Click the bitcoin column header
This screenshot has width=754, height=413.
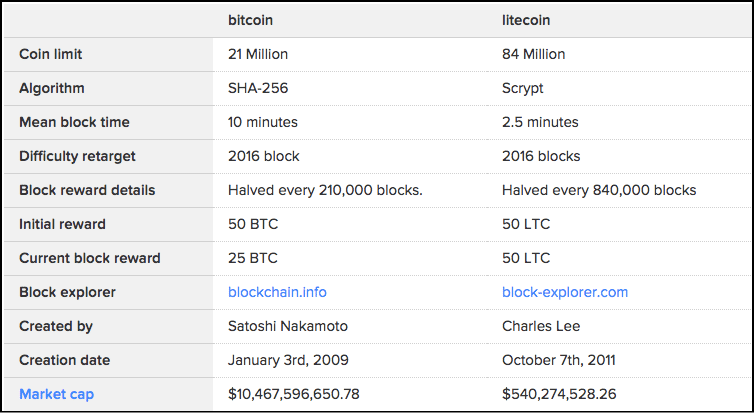point(251,20)
